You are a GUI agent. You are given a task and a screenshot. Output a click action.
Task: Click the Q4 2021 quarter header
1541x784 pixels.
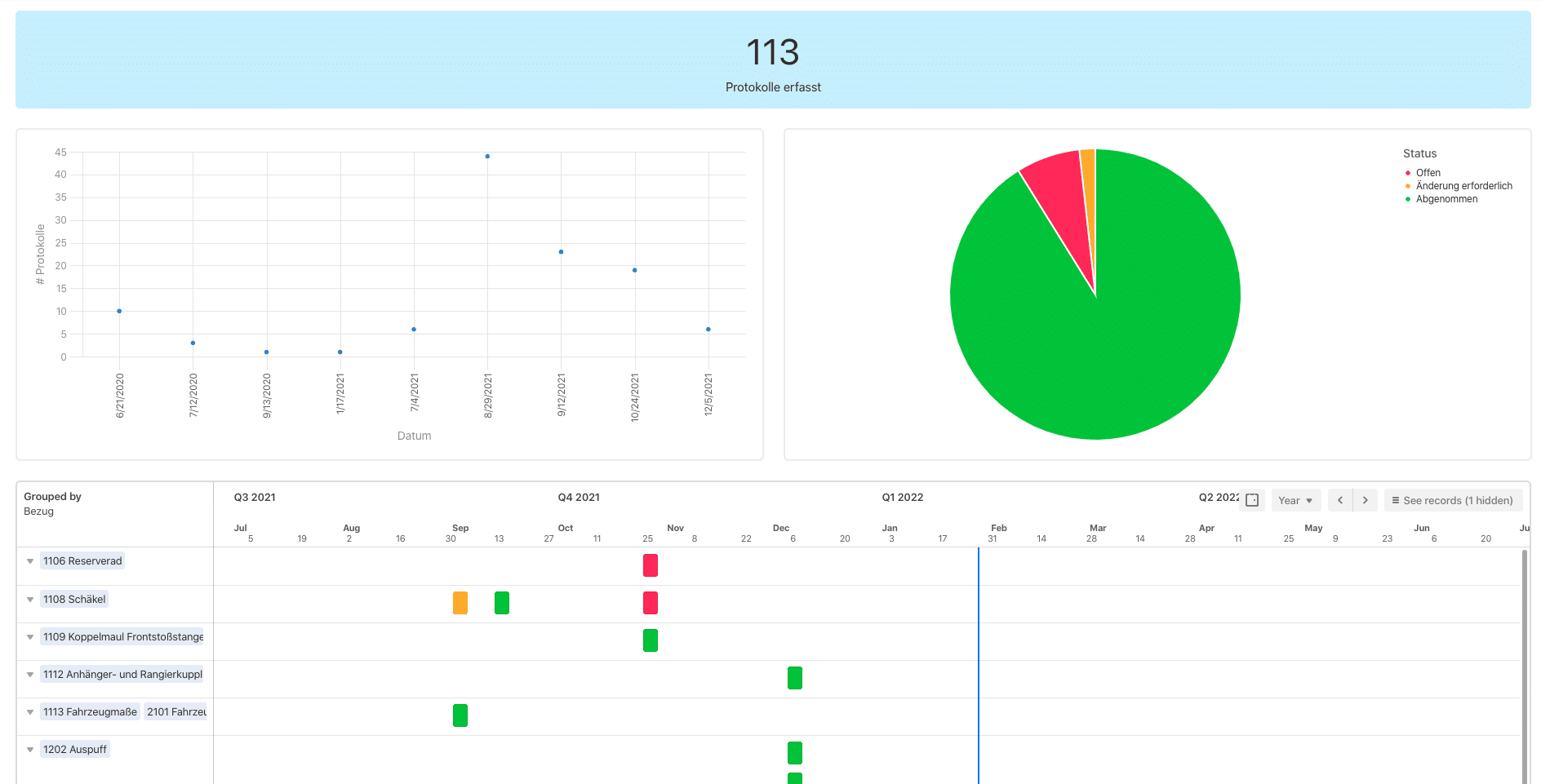point(579,497)
